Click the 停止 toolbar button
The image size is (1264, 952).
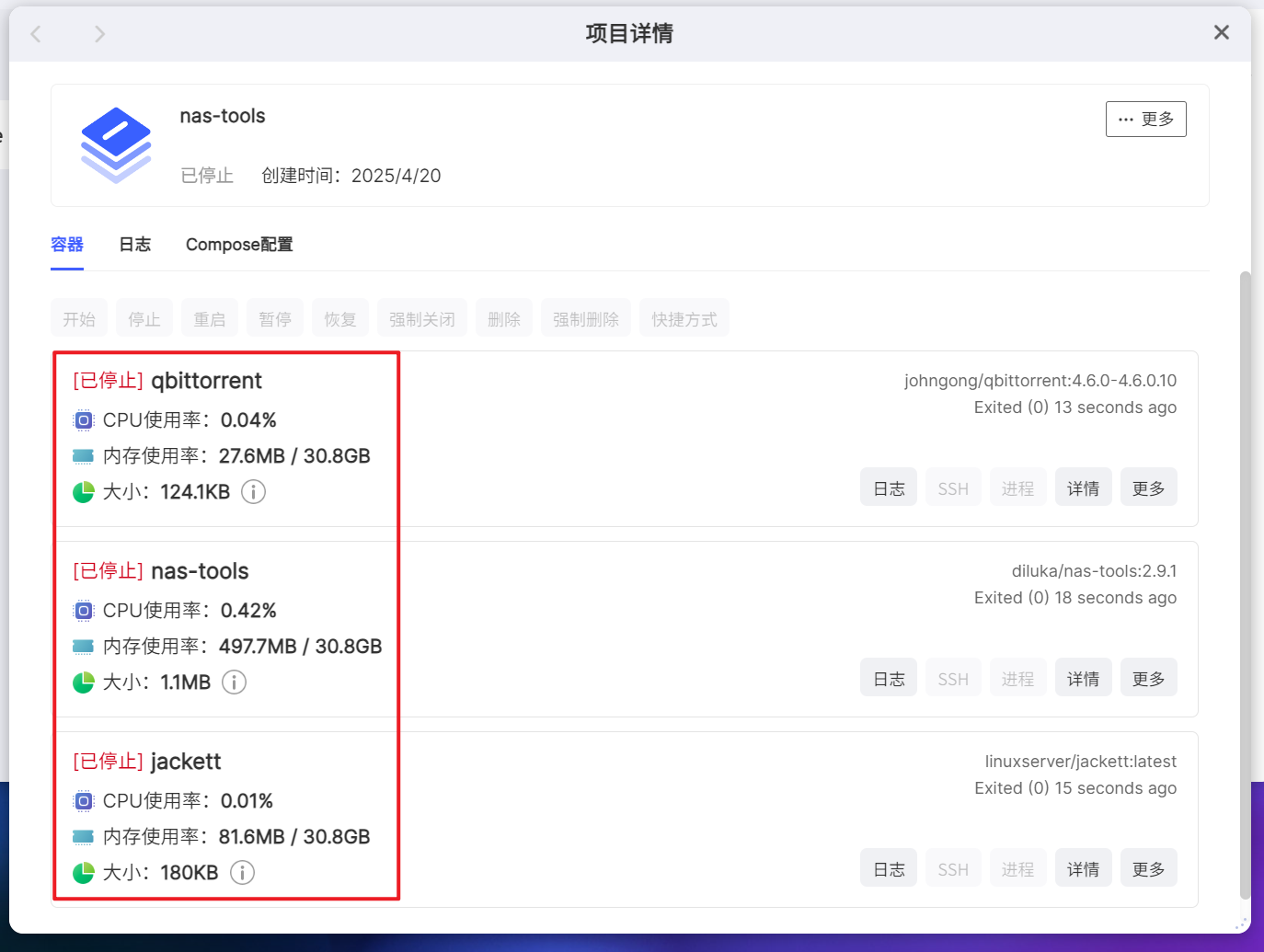[x=144, y=318]
